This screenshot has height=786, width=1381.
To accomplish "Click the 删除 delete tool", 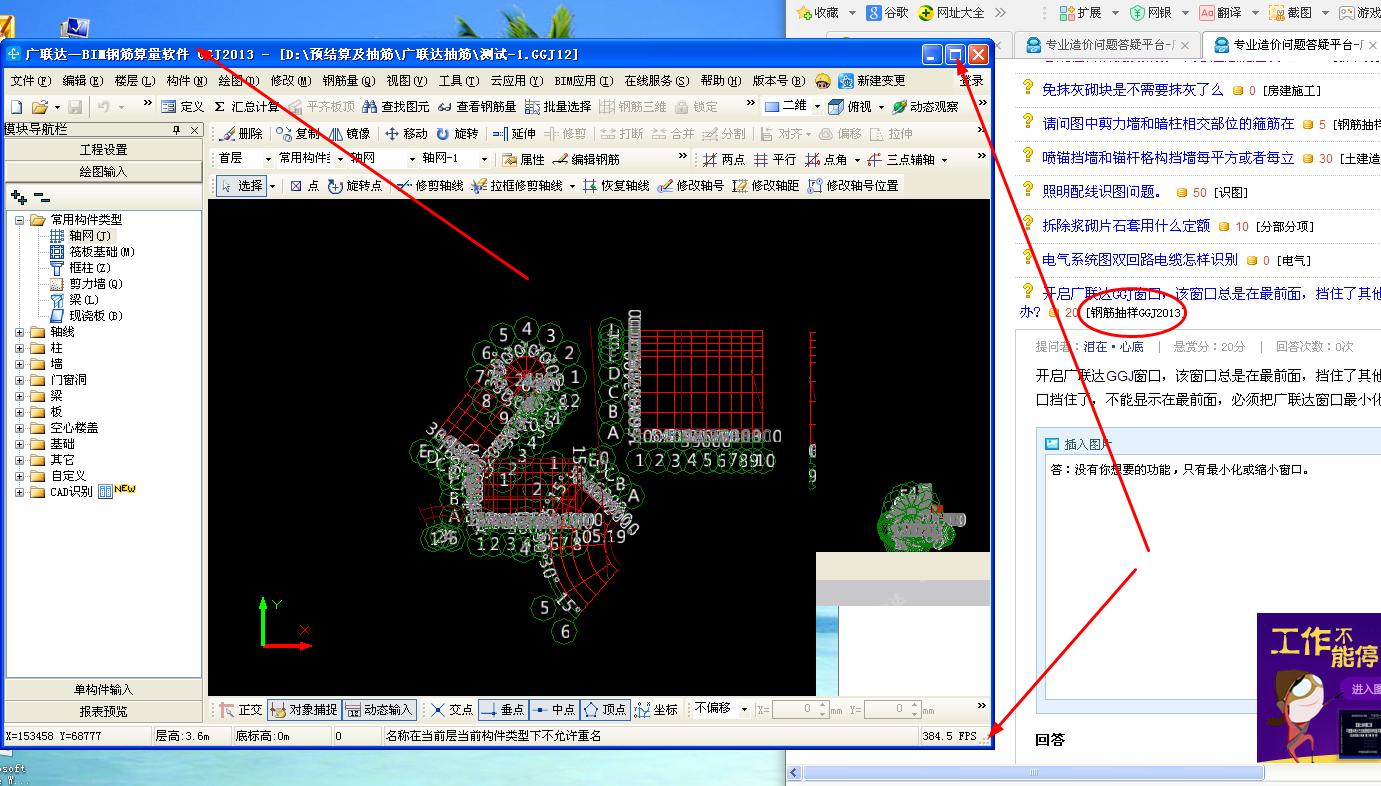I will [x=241, y=133].
